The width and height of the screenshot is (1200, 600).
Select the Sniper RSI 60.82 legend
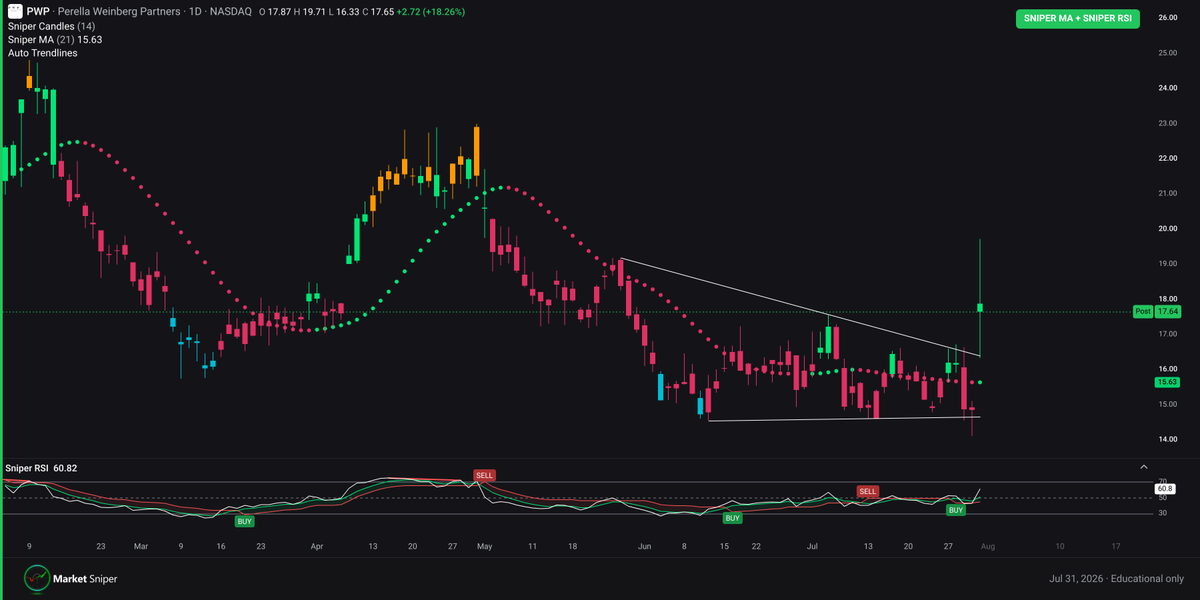click(42, 467)
